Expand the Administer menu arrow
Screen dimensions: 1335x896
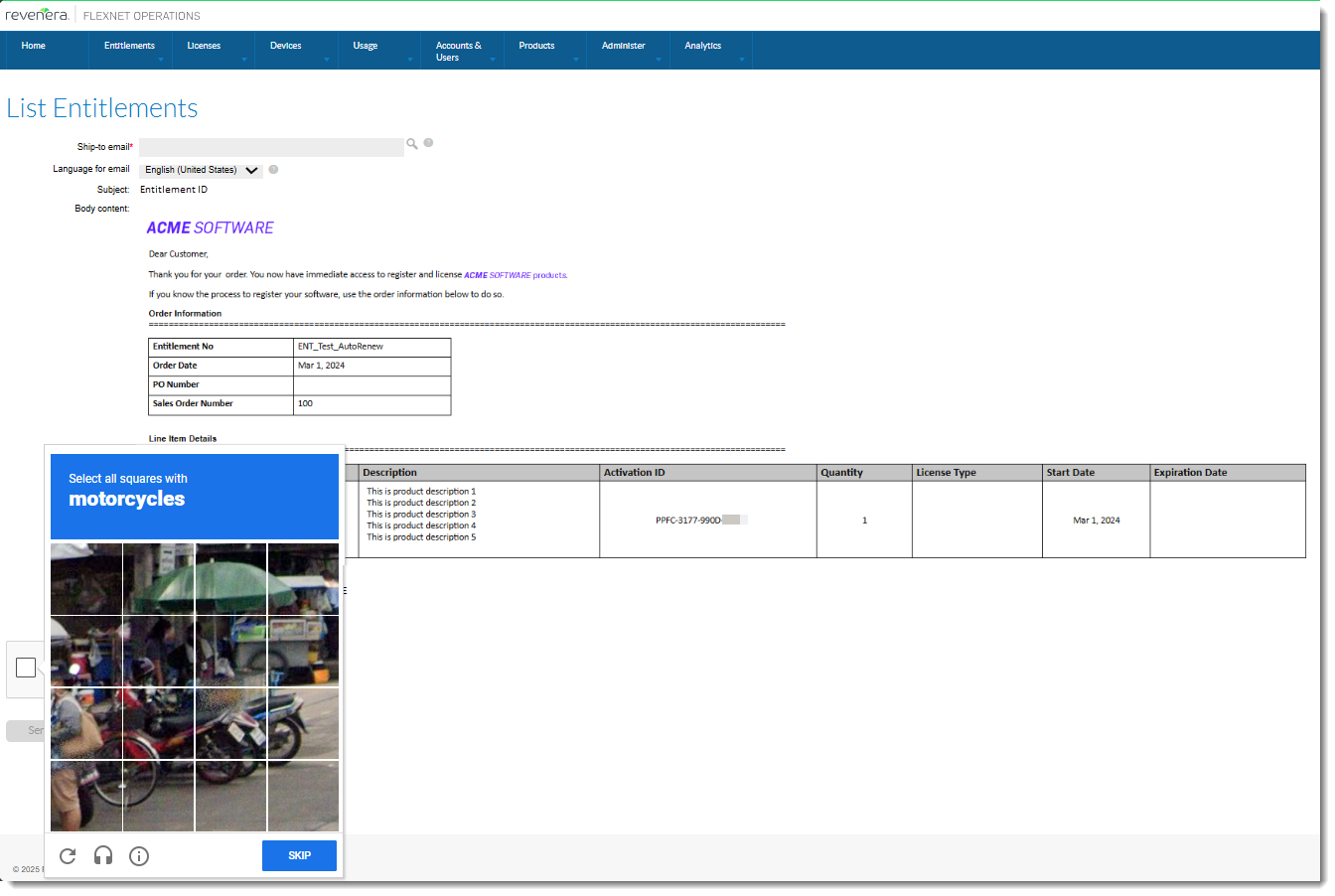tap(658, 60)
